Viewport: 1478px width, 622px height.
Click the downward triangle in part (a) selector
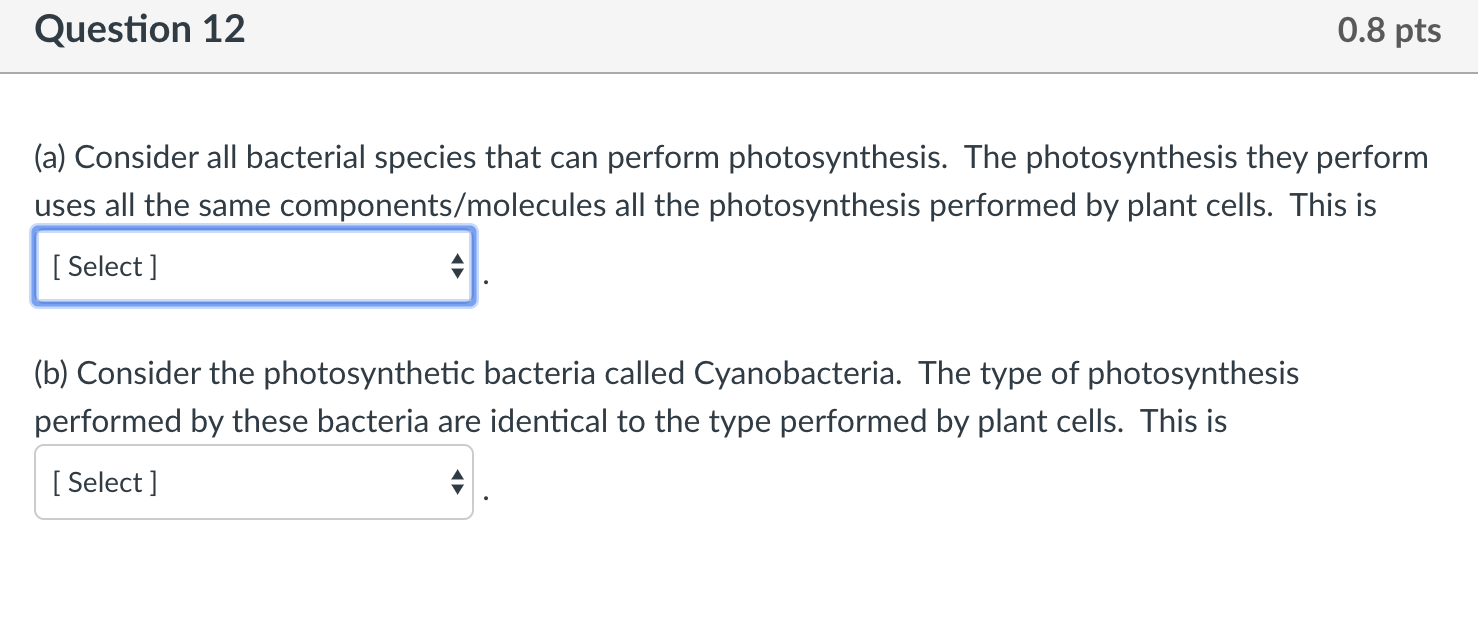tap(457, 273)
